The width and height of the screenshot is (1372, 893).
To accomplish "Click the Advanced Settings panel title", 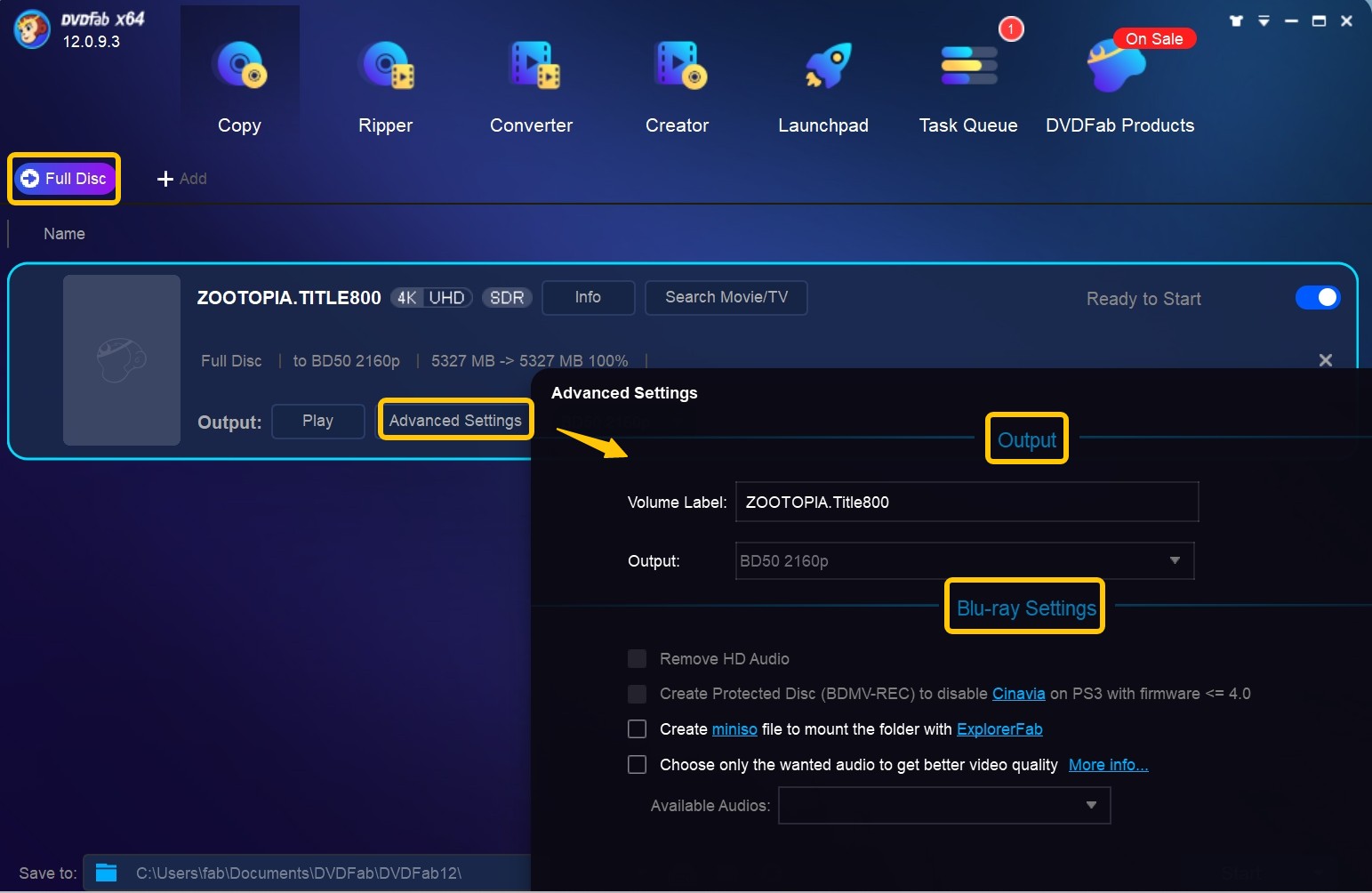I will click(624, 393).
